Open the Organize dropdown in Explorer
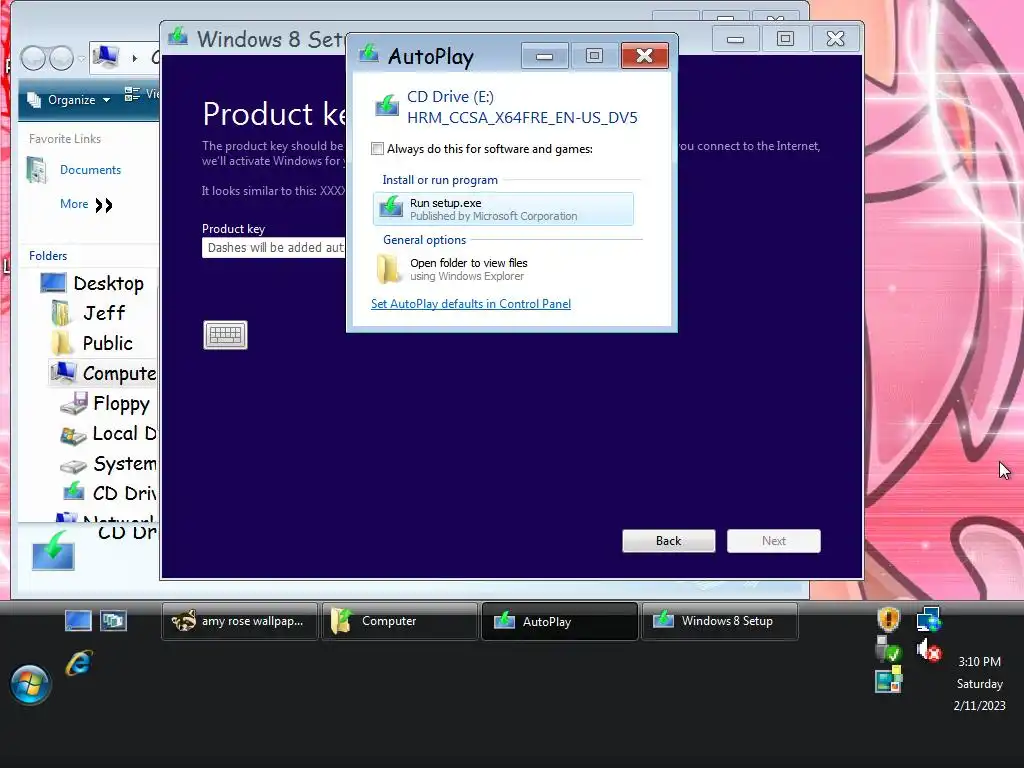The image size is (1024, 768). pos(69,100)
